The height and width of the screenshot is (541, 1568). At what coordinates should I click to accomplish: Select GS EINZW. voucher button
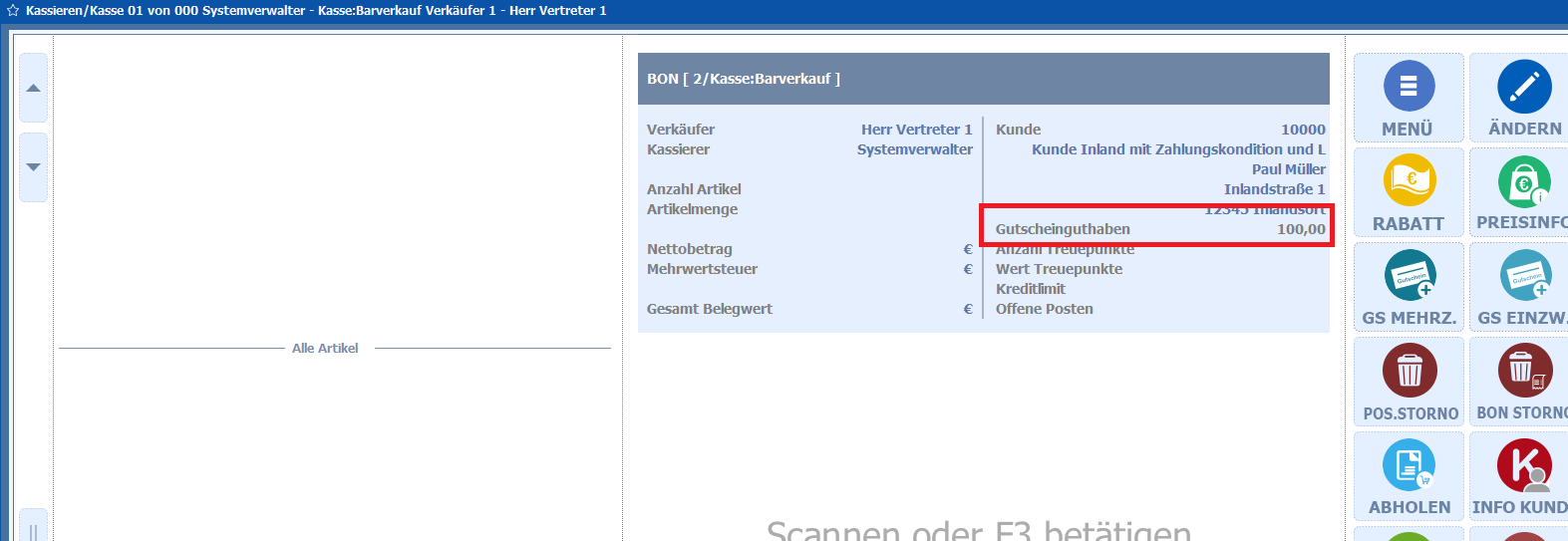(1523, 287)
